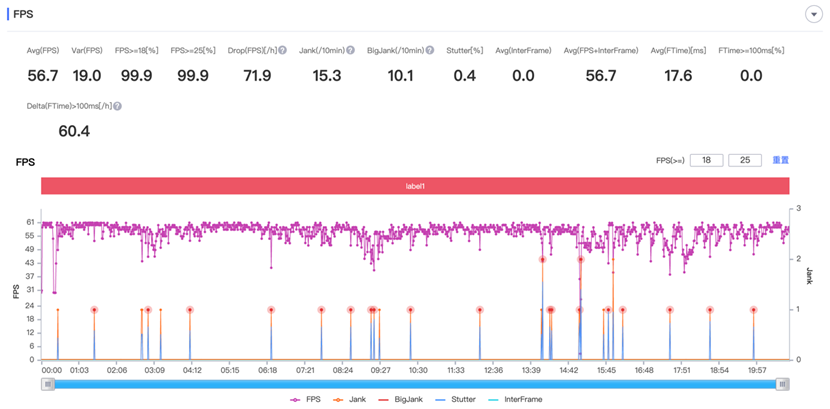Image resolution: width=830 pixels, height=409 pixels.
Task: Click the last red jank marker on the chart
Action: [x=753, y=310]
